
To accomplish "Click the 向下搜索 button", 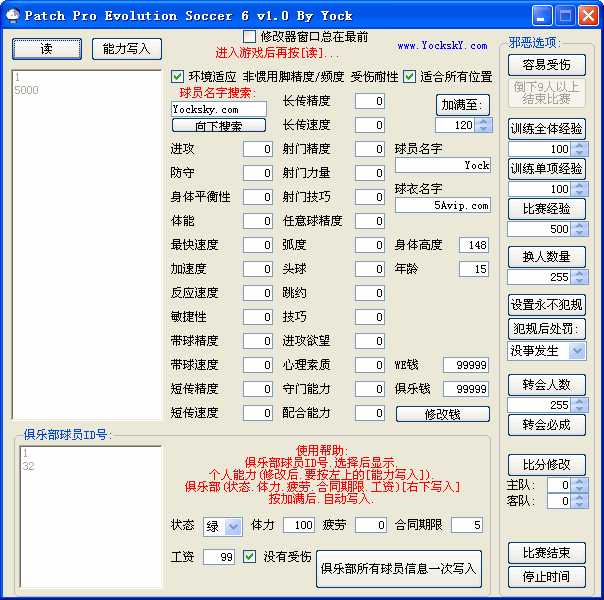I will (219, 126).
